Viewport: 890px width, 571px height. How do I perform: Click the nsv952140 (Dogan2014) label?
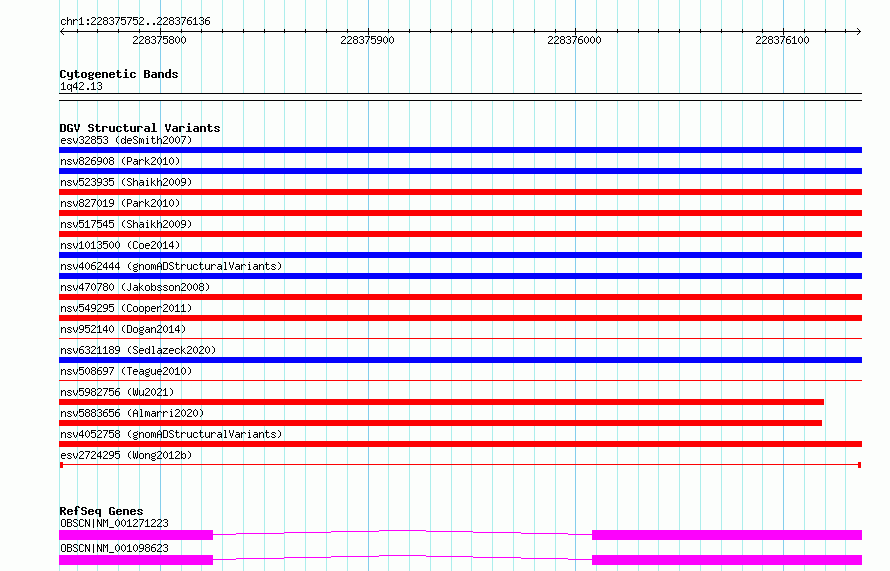click(123, 329)
